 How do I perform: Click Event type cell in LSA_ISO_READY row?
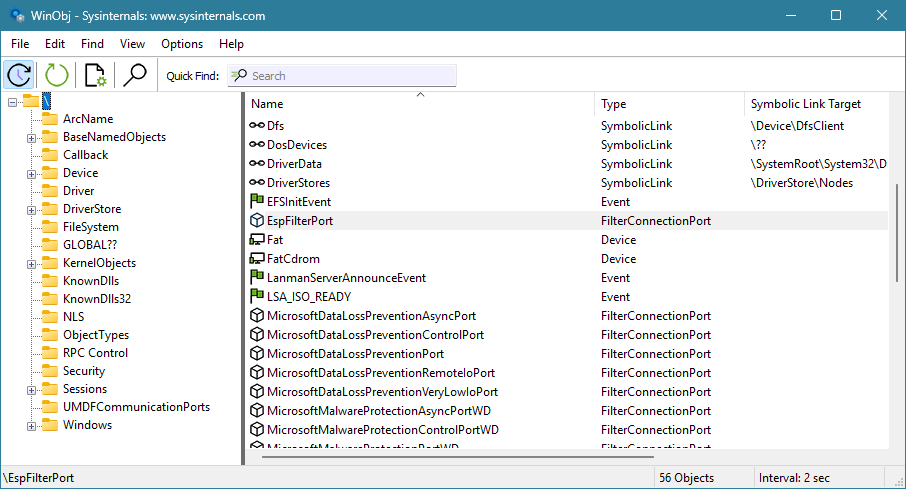(615, 297)
